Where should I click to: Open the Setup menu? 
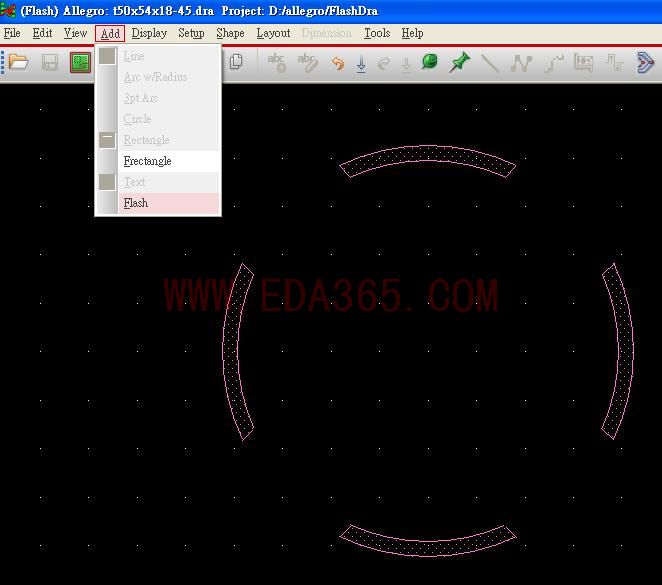191,33
